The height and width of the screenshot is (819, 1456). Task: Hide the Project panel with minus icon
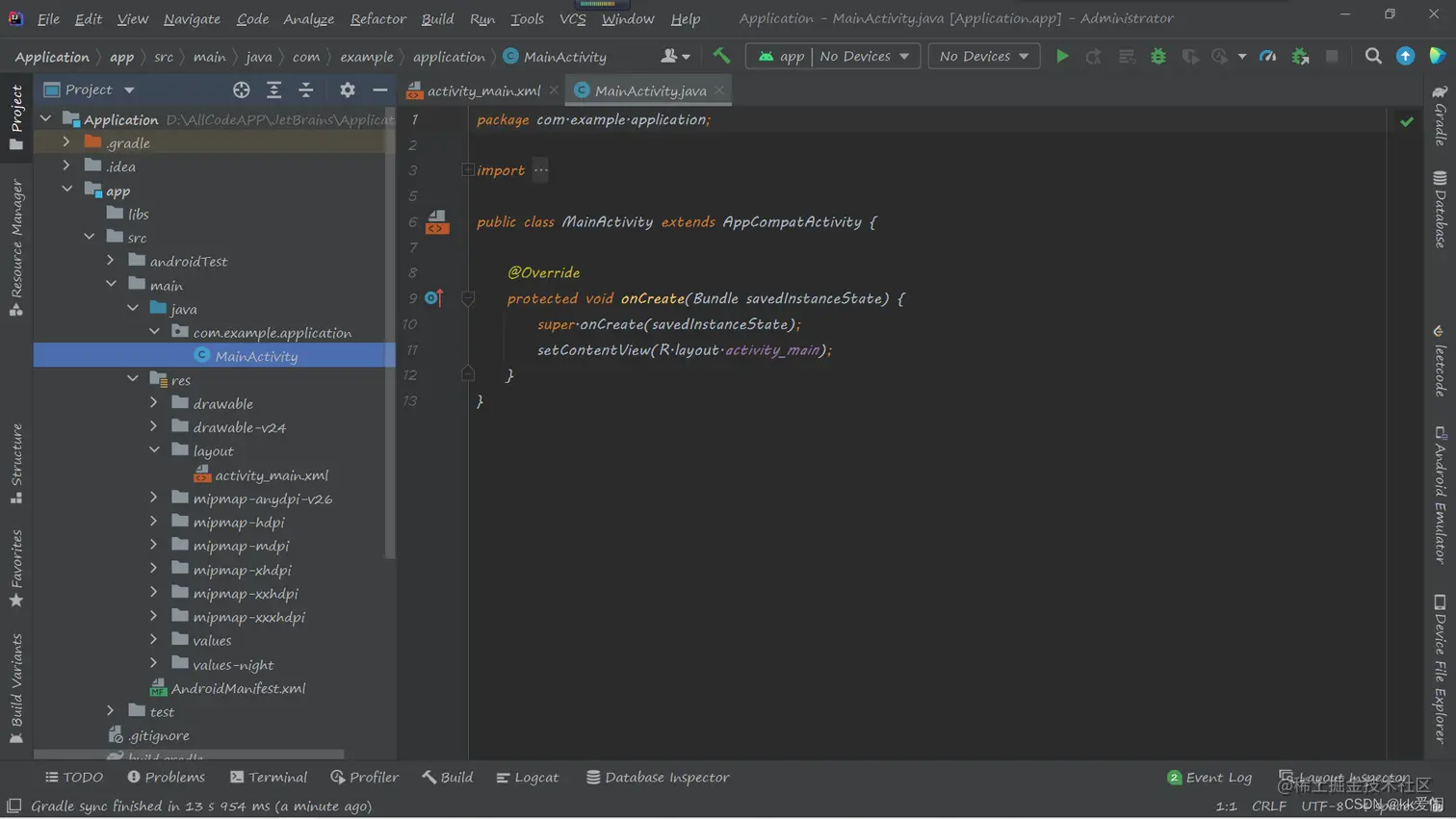380,90
